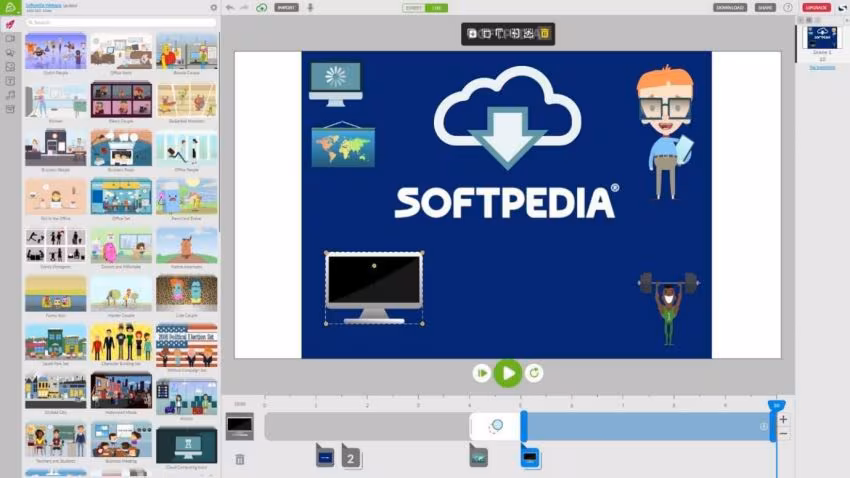The height and width of the screenshot is (478, 850).
Task: Open the video camera sidebar panel
Action: coord(10,38)
